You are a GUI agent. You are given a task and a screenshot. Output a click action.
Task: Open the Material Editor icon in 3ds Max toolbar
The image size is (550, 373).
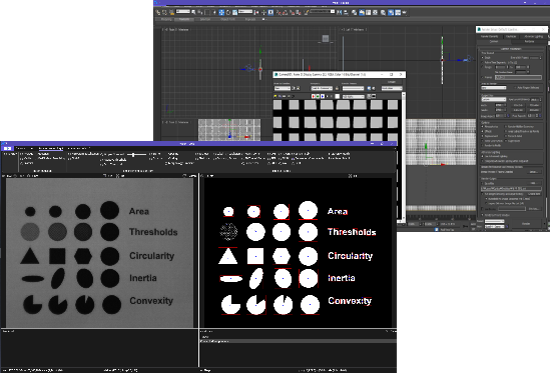(383, 12)
